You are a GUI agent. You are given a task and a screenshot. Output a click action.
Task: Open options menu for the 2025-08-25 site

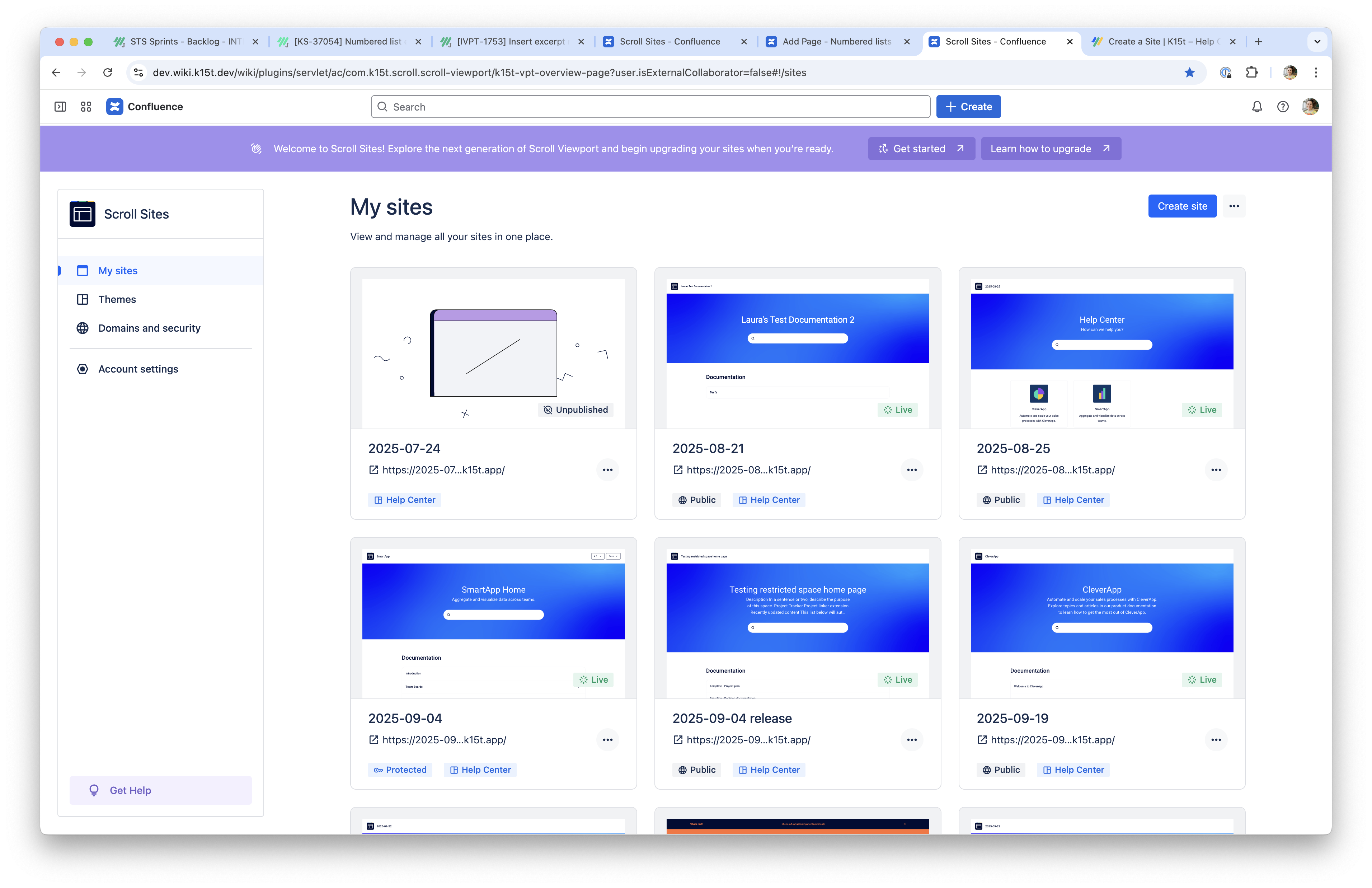1216,470
